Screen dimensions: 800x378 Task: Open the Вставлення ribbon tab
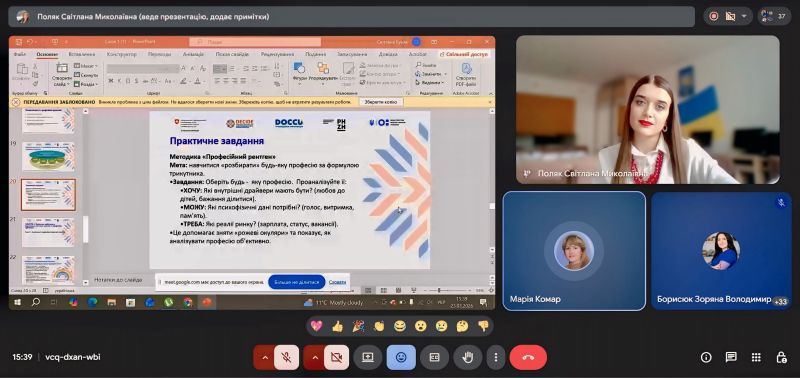(x=82, y=54)
